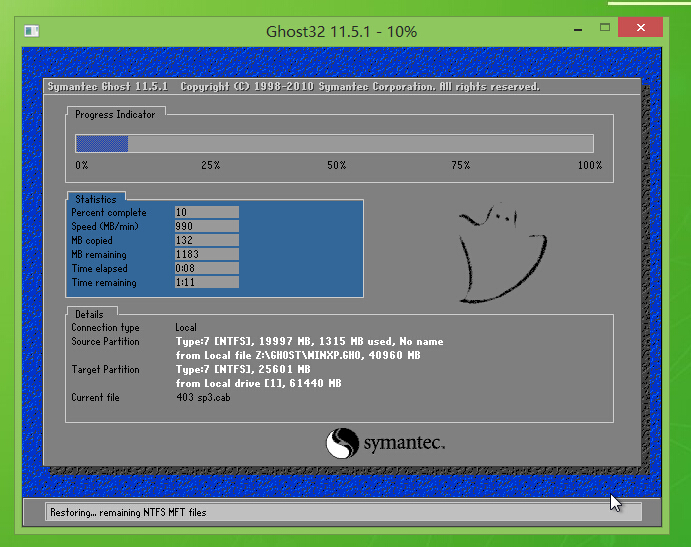Image resolution: width=691 pixels, height=547 pixels.
Task: Click the Ghost32 window system icon
Action: coord(32,31)
